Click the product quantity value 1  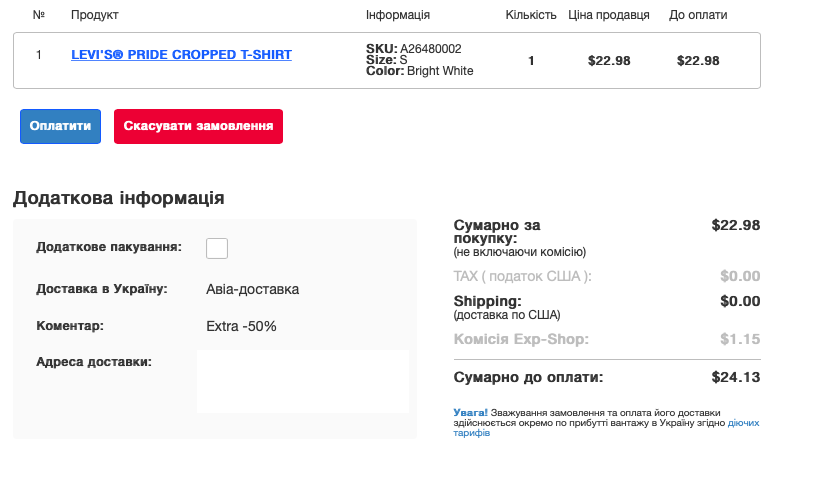tap(531, 60)
